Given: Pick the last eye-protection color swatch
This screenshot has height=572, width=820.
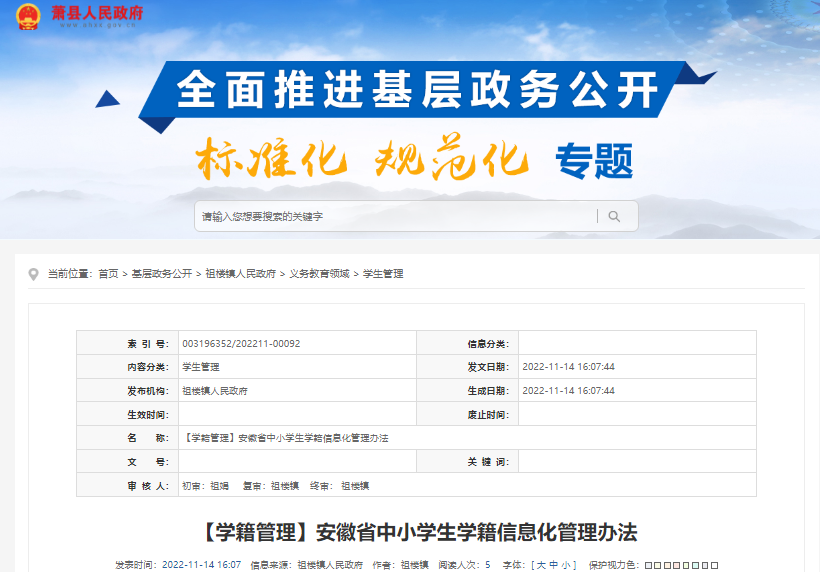Looking at the screenshot, I should pyautogui.click(x=714, y=566).
